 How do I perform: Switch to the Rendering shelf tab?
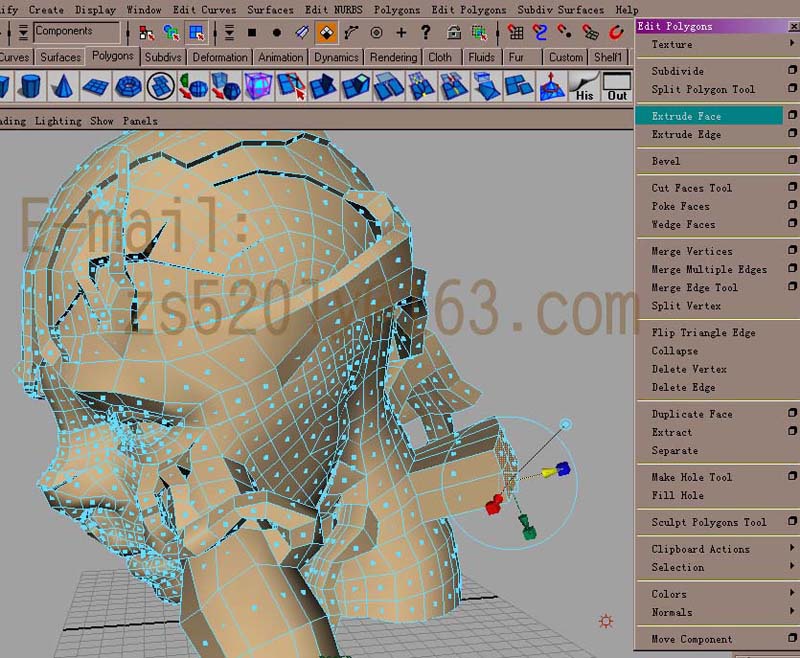tap(393, 57)
